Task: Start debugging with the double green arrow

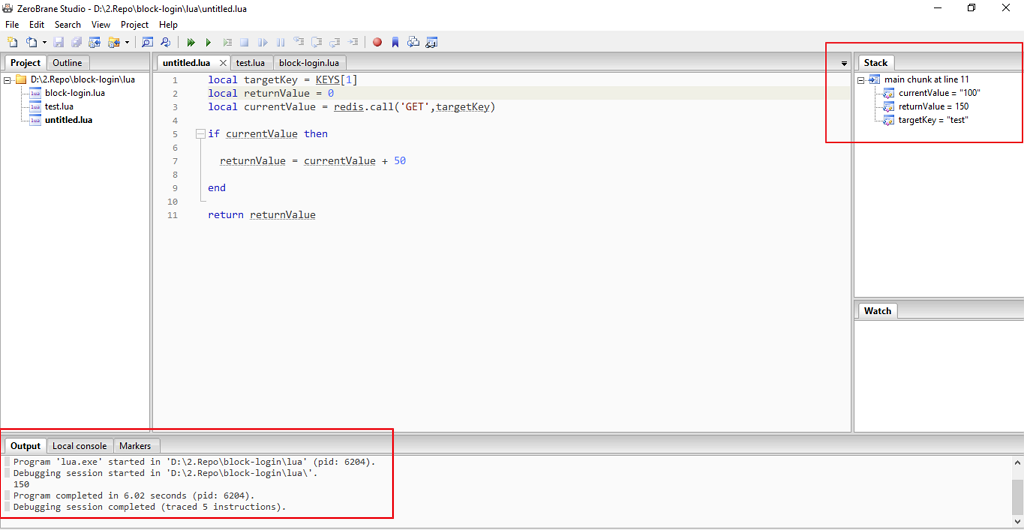Action: coord(190,42)
